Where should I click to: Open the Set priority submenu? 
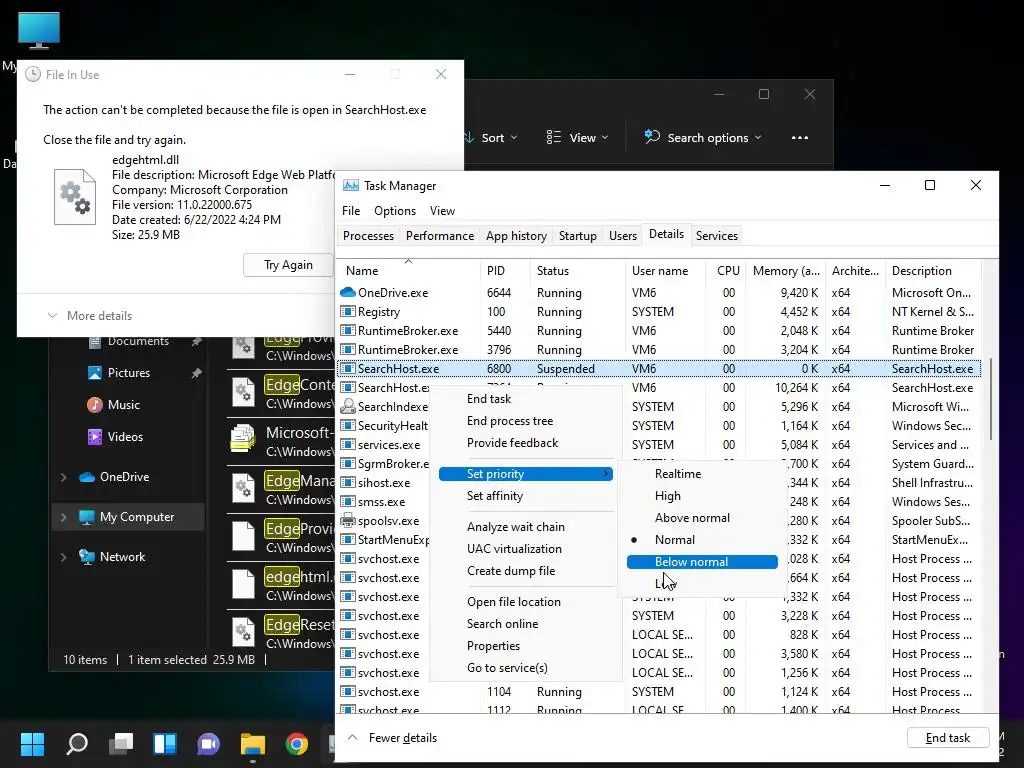click(x=526, y=473)
